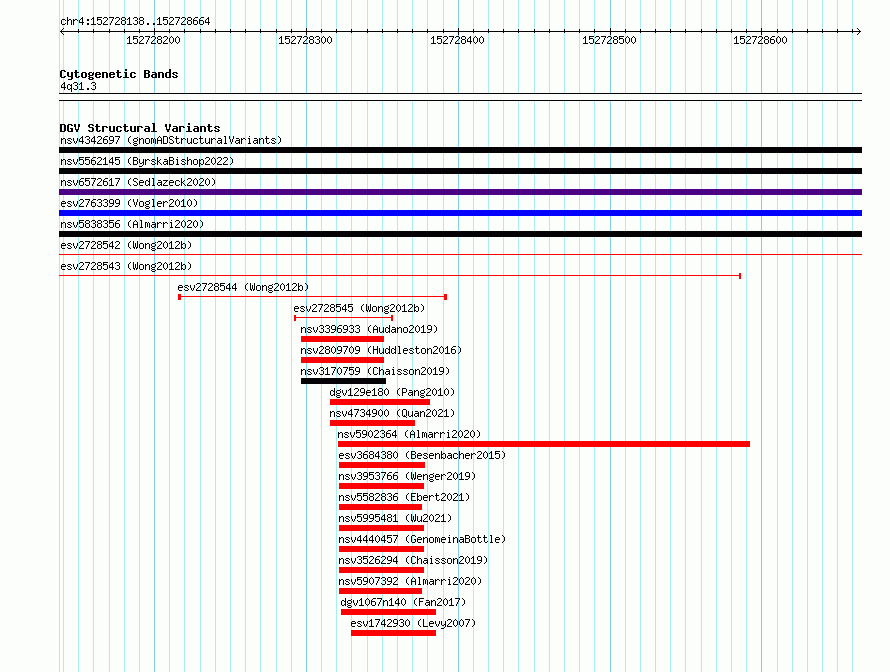
Task: Select the red Wu2021 variant bar
Action: 381,528
